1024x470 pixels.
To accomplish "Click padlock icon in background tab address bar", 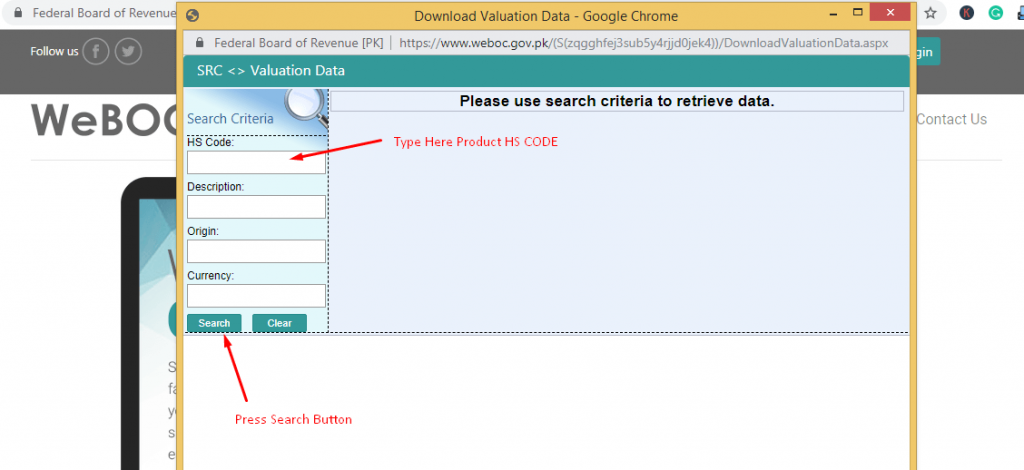I will pyautogui.click(x=18, y=13).
